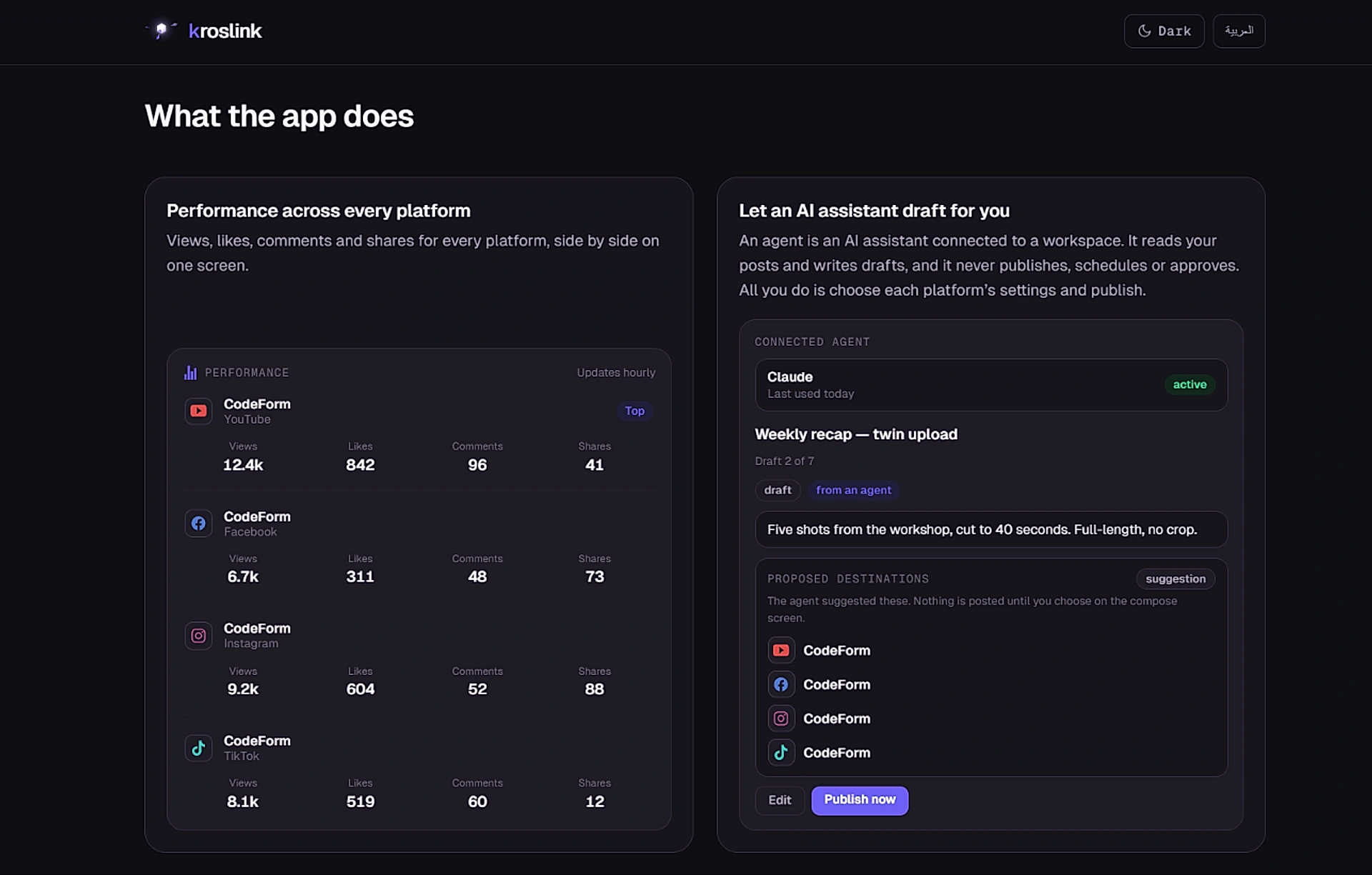Click TikTok icon in Performance panel
1372x875 pixels.
coord(199,748)
